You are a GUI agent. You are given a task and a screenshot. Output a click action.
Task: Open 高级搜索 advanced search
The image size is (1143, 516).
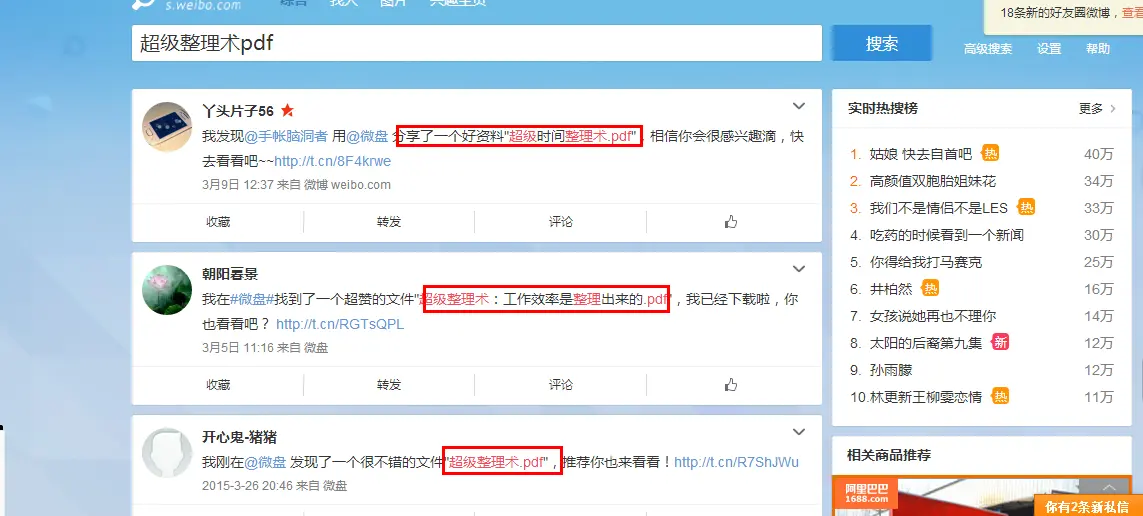(988, 49)
